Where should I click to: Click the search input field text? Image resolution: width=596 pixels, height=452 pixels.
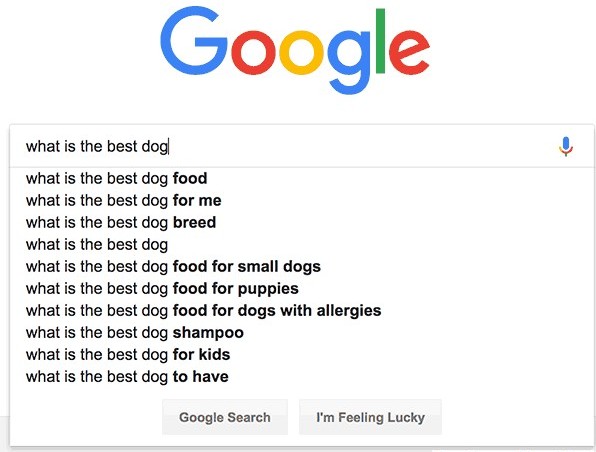pyautogui.click(x=97, y=146)
